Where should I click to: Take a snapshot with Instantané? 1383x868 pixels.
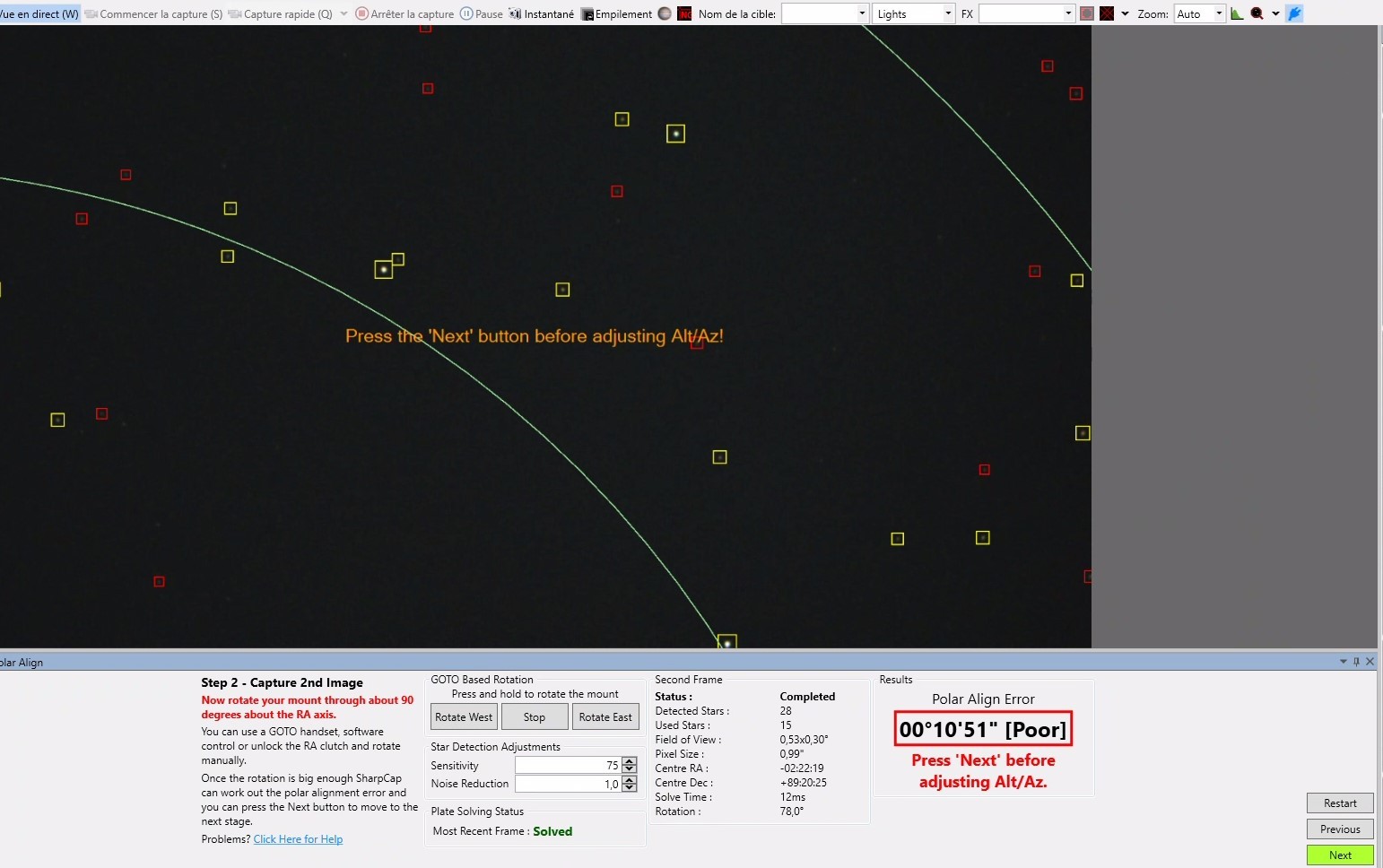[542, 13]
